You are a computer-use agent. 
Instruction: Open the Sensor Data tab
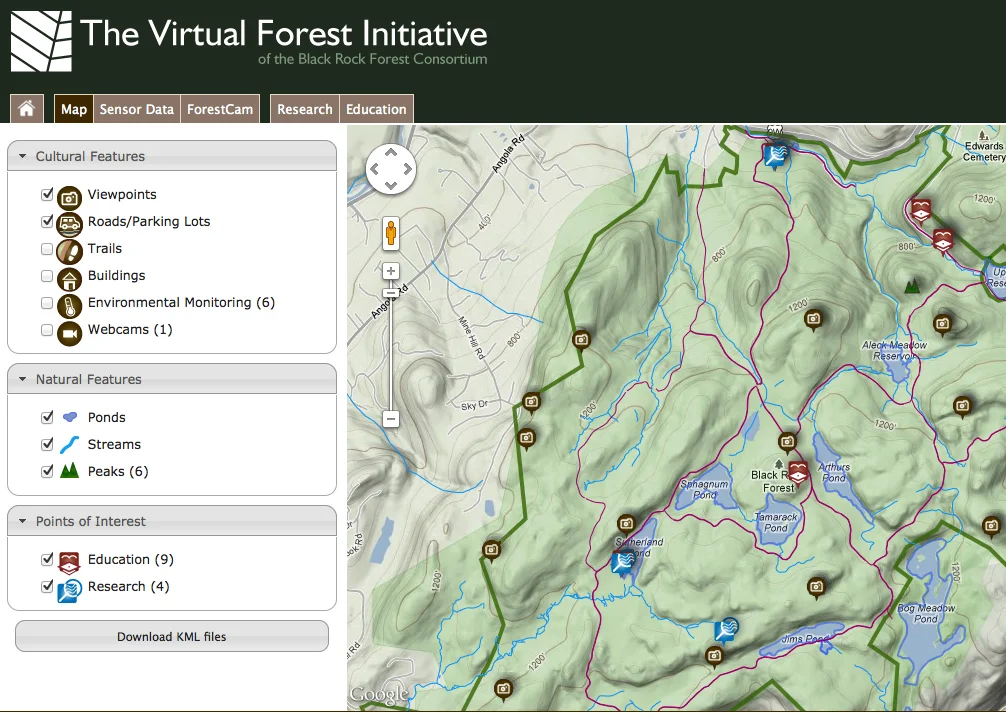tap(137, 108)
